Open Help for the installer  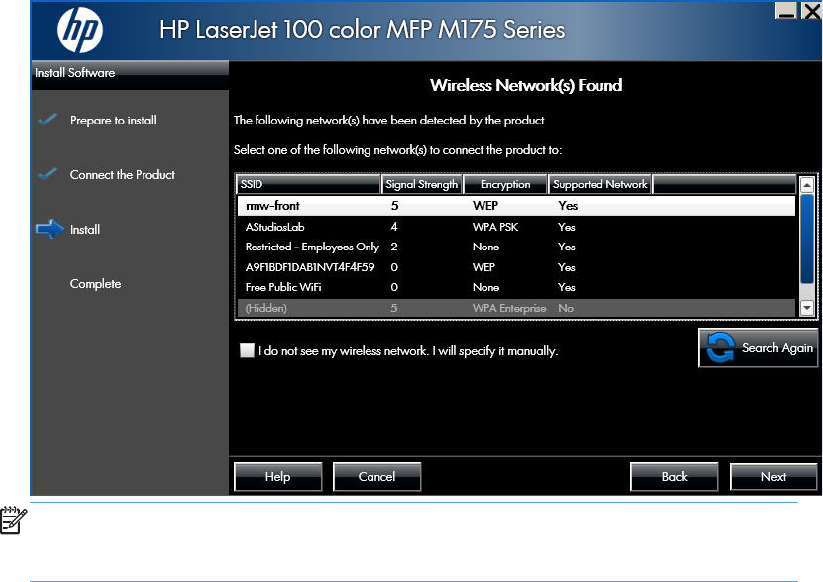coord(277,477)
